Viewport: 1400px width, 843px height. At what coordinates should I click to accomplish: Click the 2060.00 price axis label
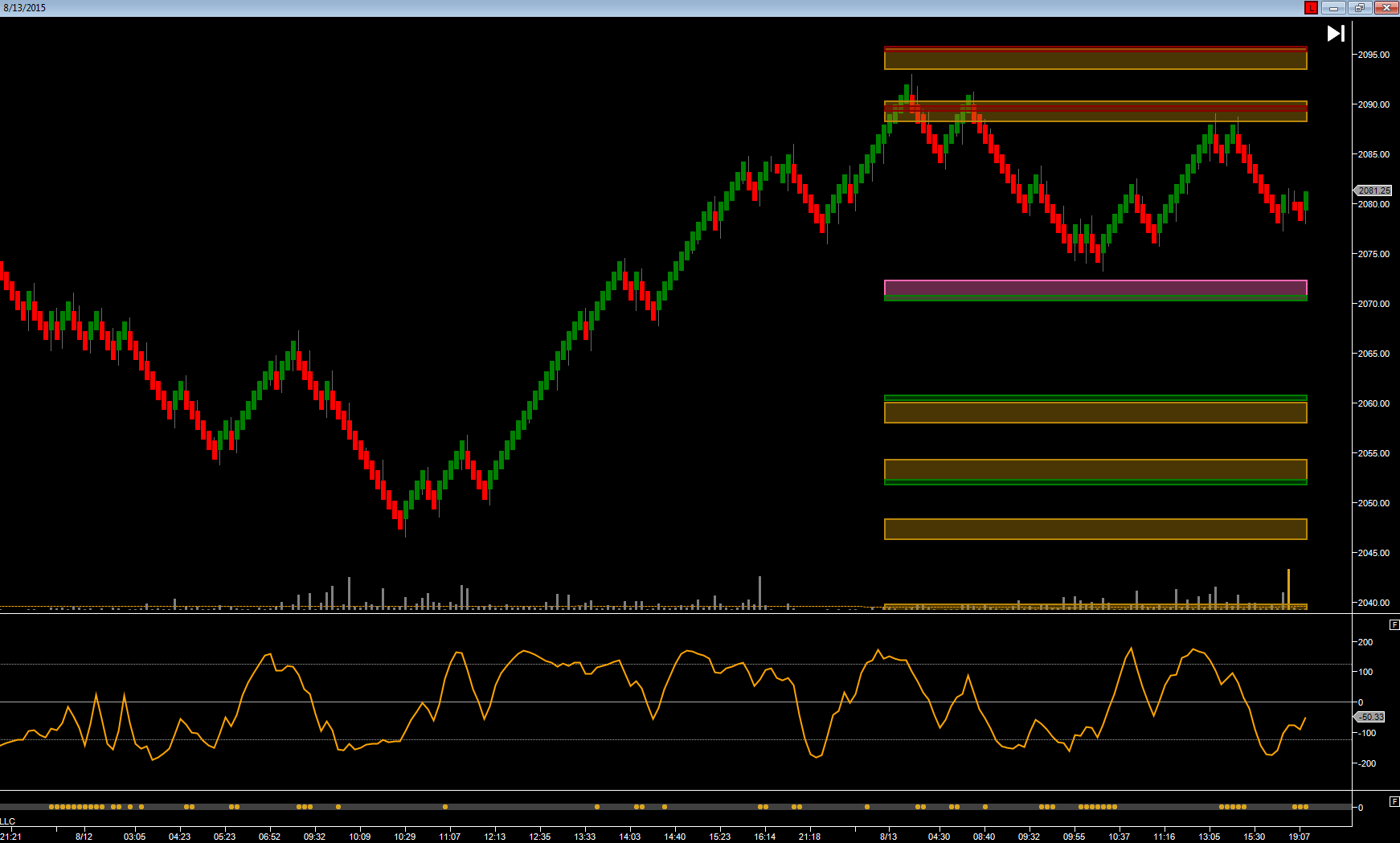[x=1373, y=403]
